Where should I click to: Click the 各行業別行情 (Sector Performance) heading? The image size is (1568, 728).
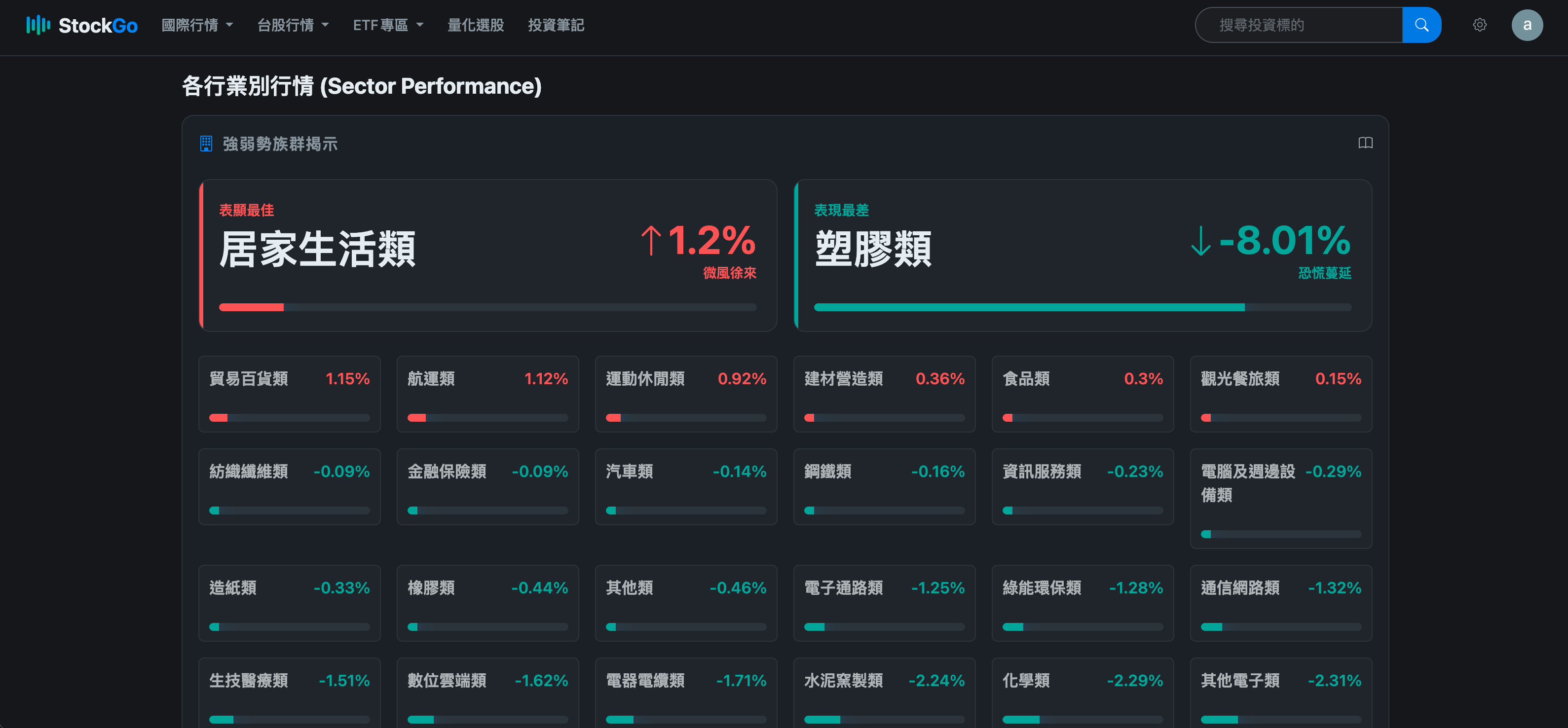coord(362,86)
